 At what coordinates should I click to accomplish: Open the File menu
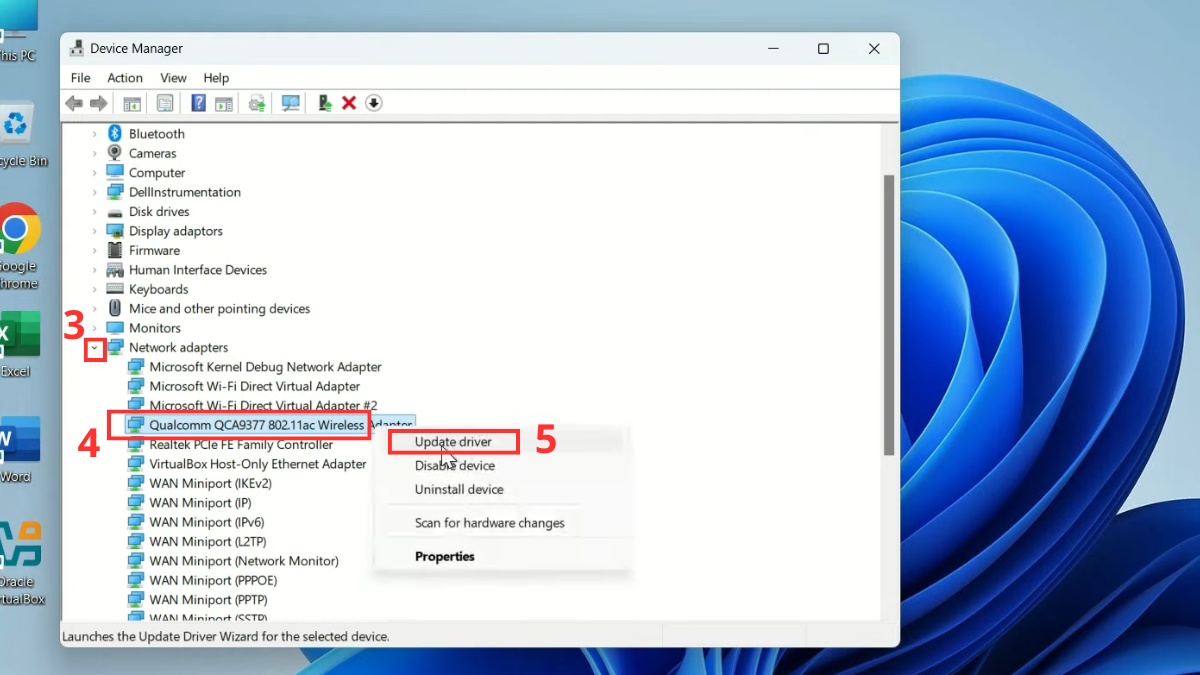(80, 78)
